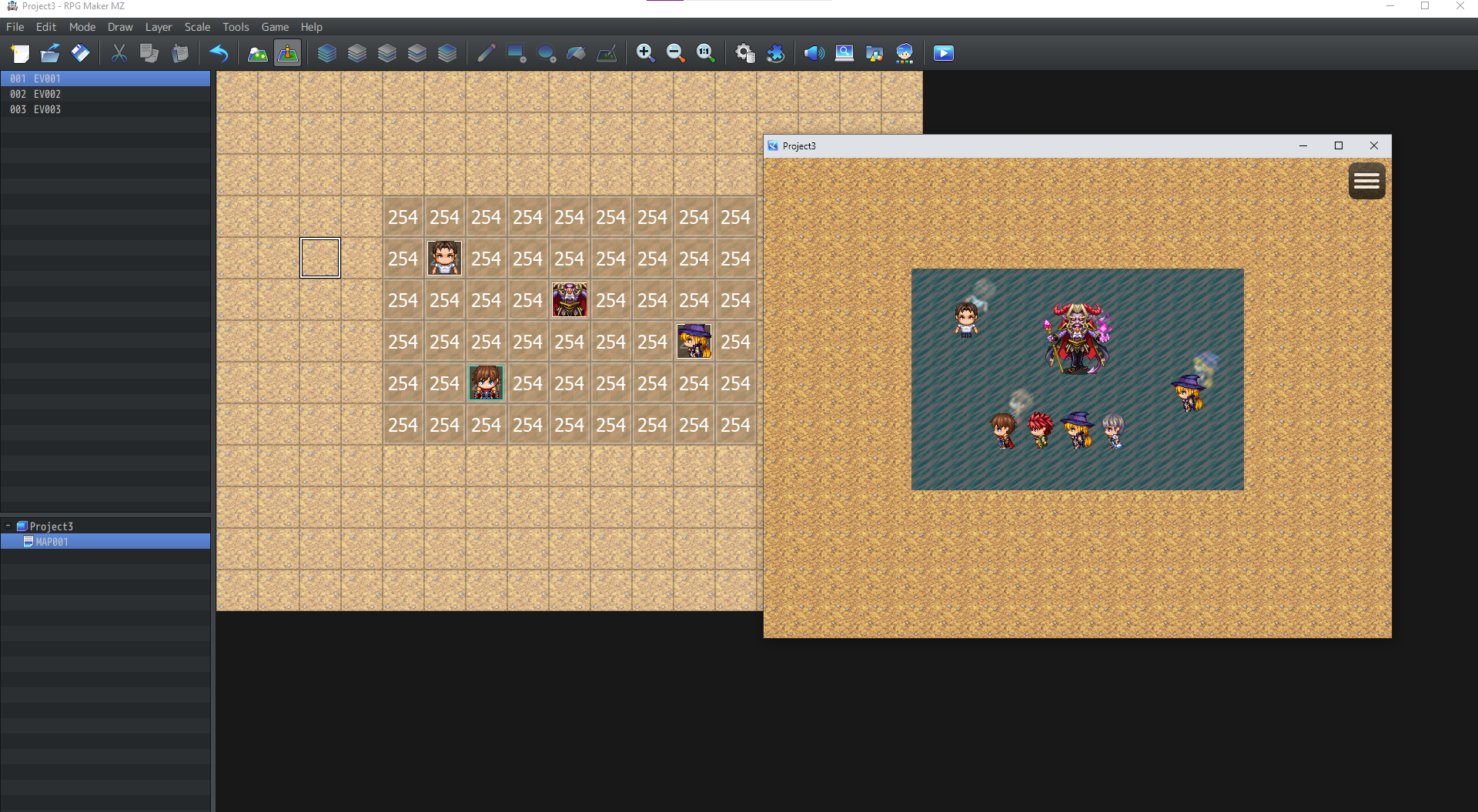
Task: Undo the last action
Action: 219,53
